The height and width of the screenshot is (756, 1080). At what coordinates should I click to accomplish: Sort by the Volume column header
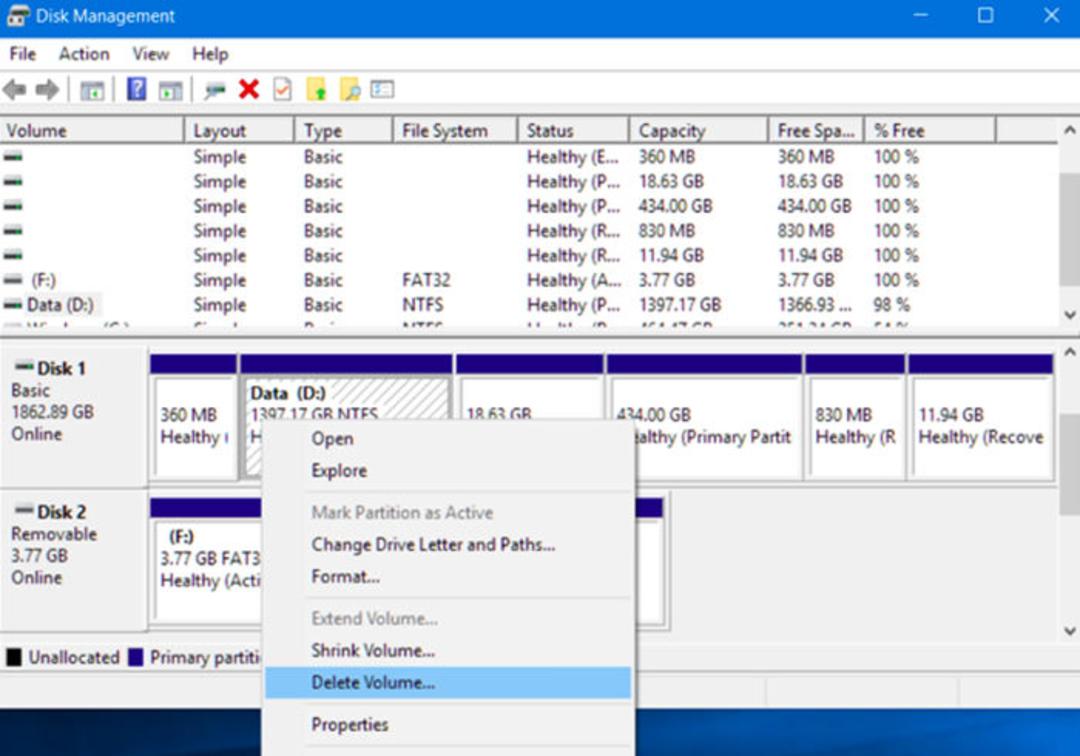[x=92, y=130]
